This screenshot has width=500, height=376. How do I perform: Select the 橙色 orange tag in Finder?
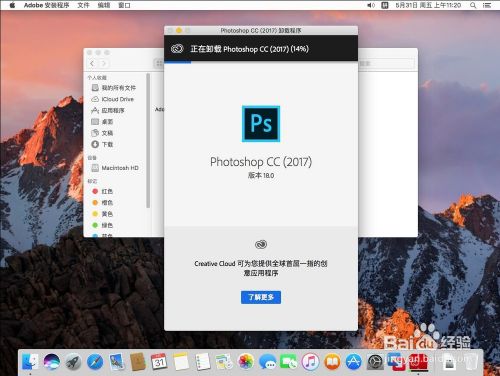[103, 203]
